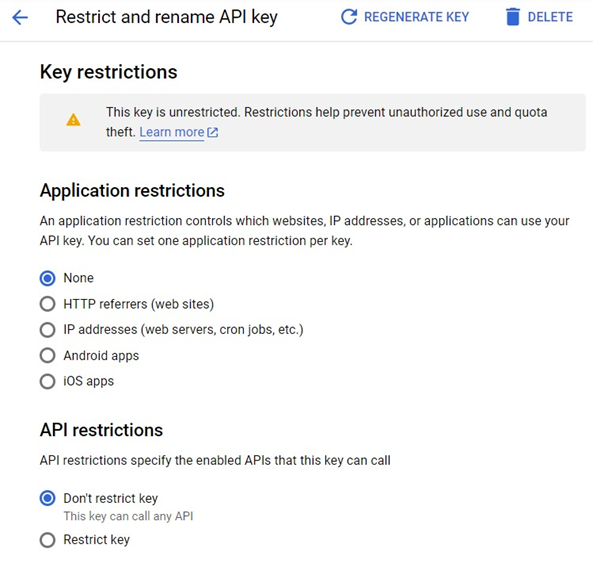Select Don't restrict key option
Screen dimensions: 593x575
pyautogui.click(x=48, y=499)
